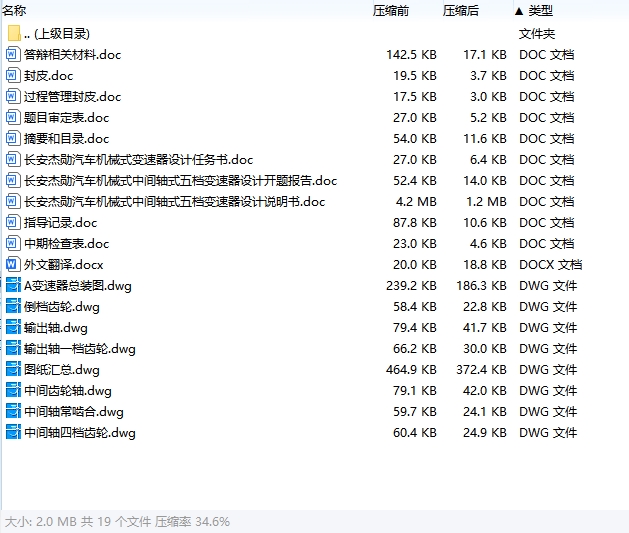Image resolution: width=629 pixels, height=533 pixels.
Task: Select the file name 中间齿轮轴.dwg
Action: [67, 391]
